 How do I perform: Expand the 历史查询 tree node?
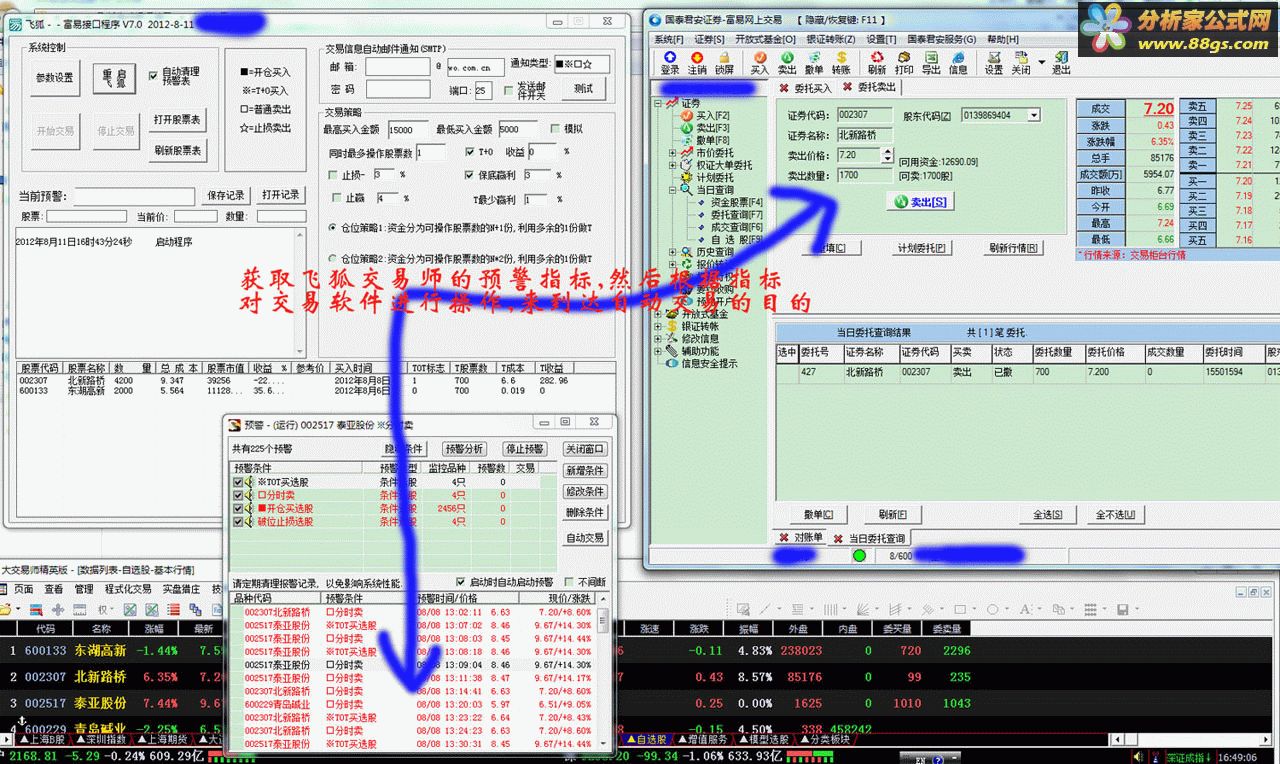[673, 252]
